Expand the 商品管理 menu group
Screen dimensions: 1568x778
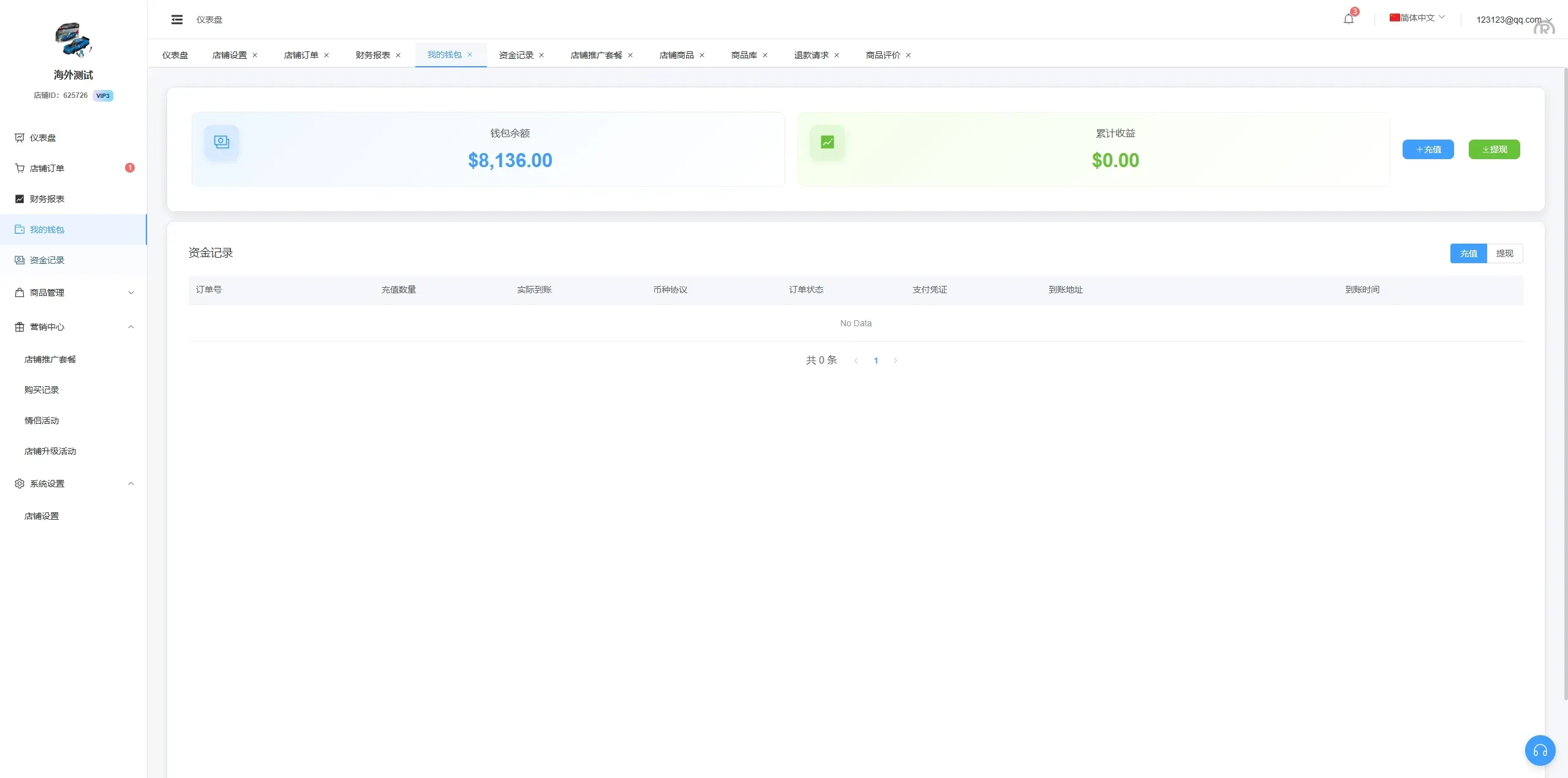(73, 293)
